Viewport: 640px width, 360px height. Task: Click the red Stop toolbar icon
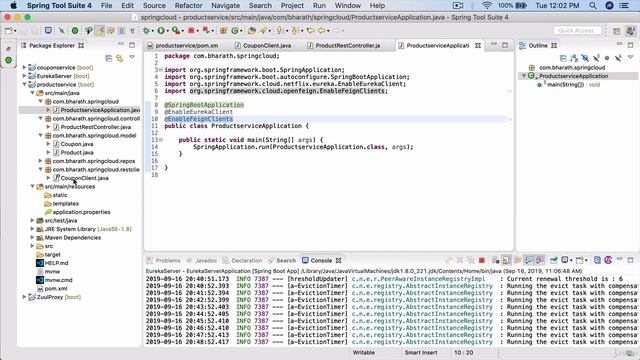click(191, 31)
